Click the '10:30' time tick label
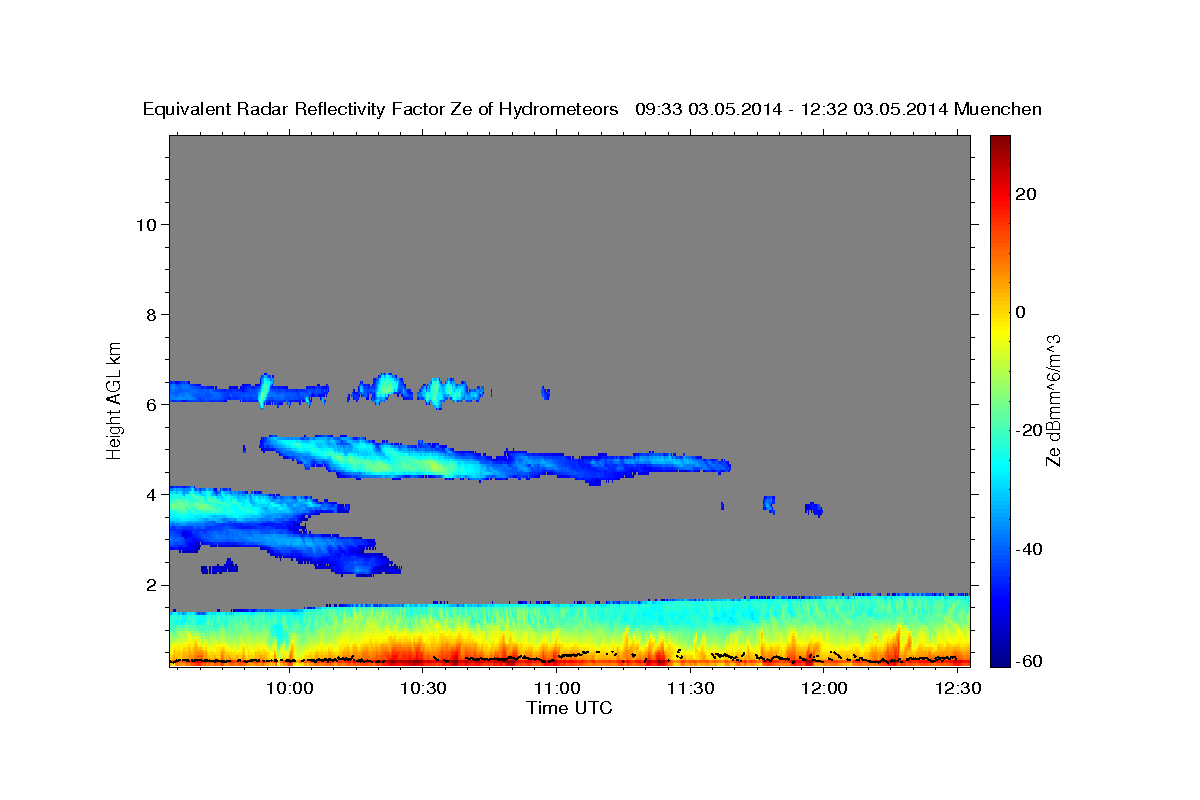 424,689
